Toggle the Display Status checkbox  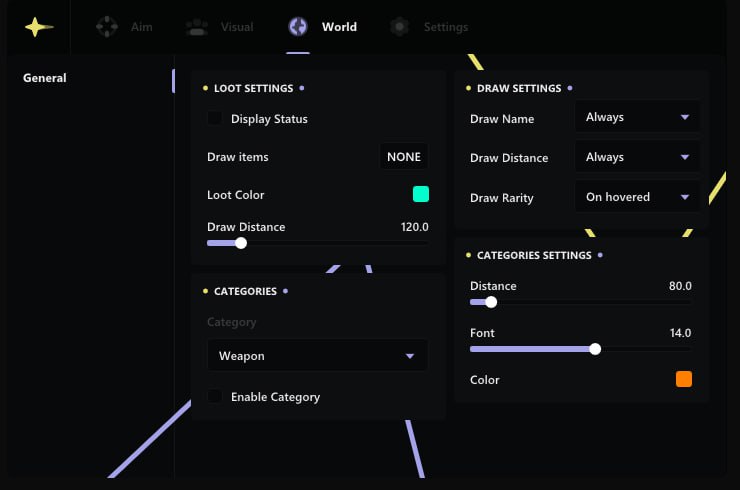[x=215, y=119]
